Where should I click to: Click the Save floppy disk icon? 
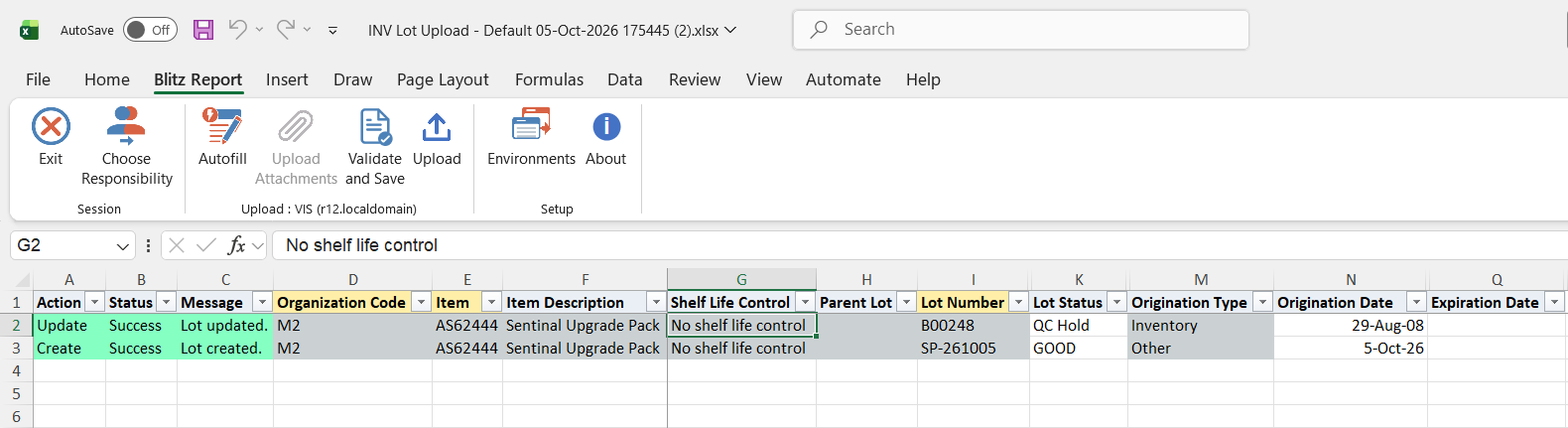[203, 30]
